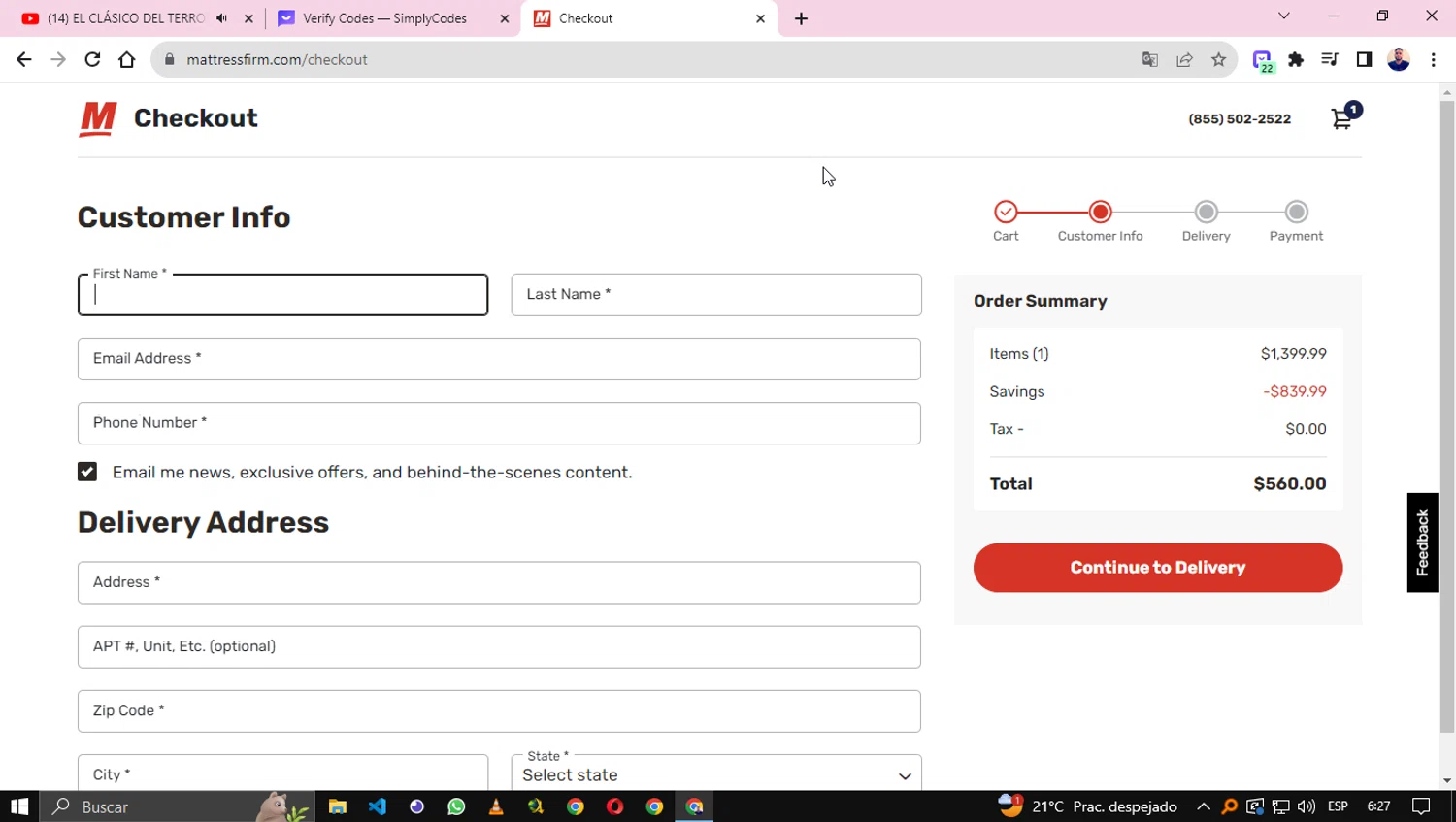
Task: Open the Chrome profile avatar
Action: click(x=1399, y=59)
